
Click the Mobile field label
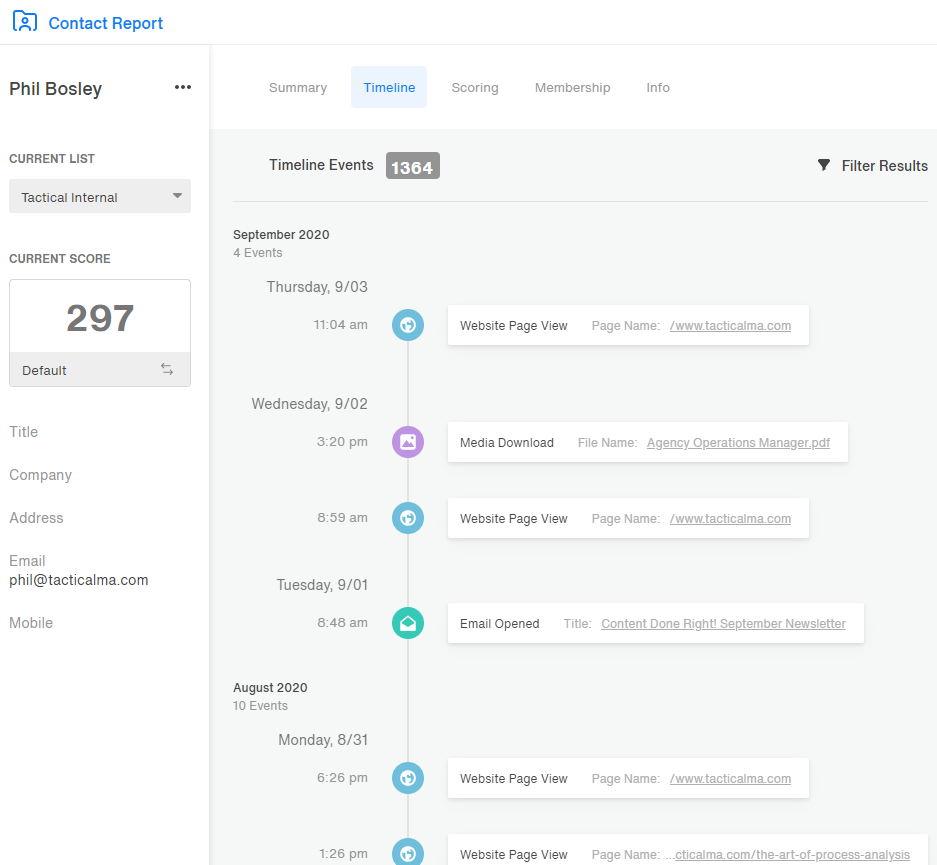(31, 623)
